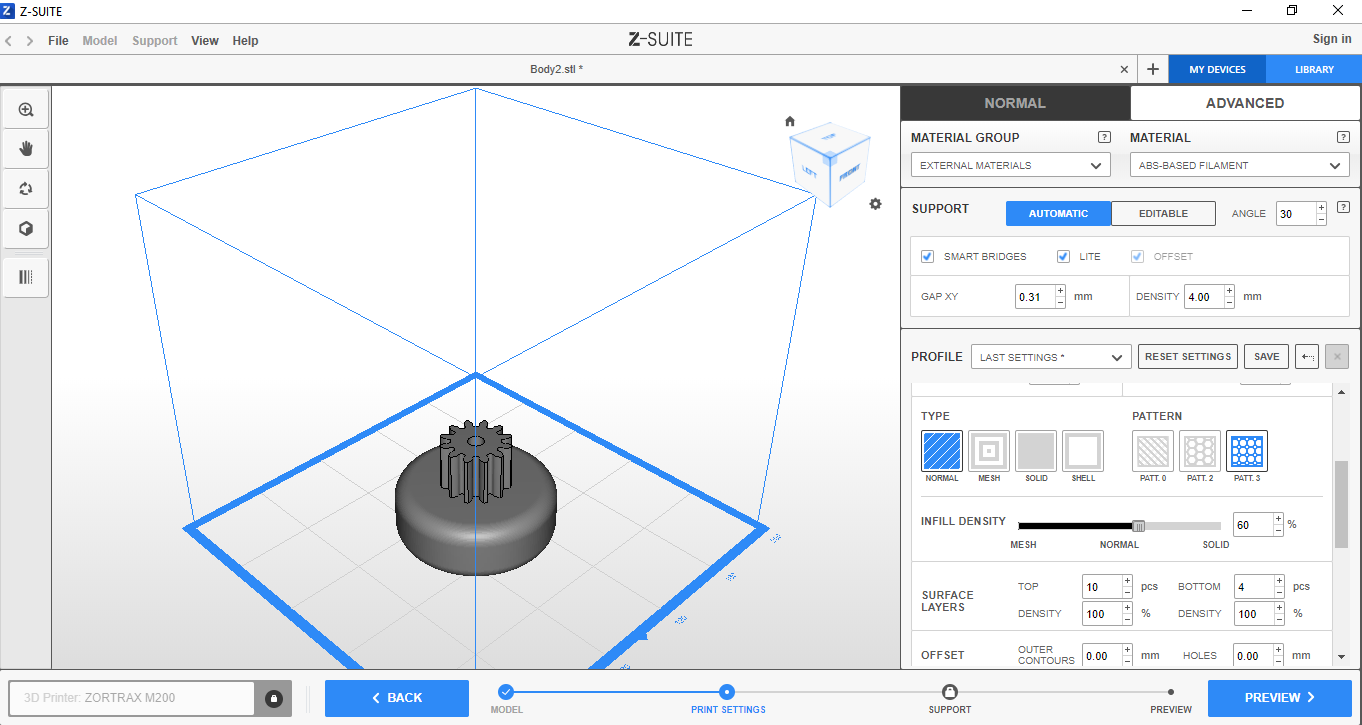Click the Back button
This screenshot has height=725, width=1362.
coord(397,698)
